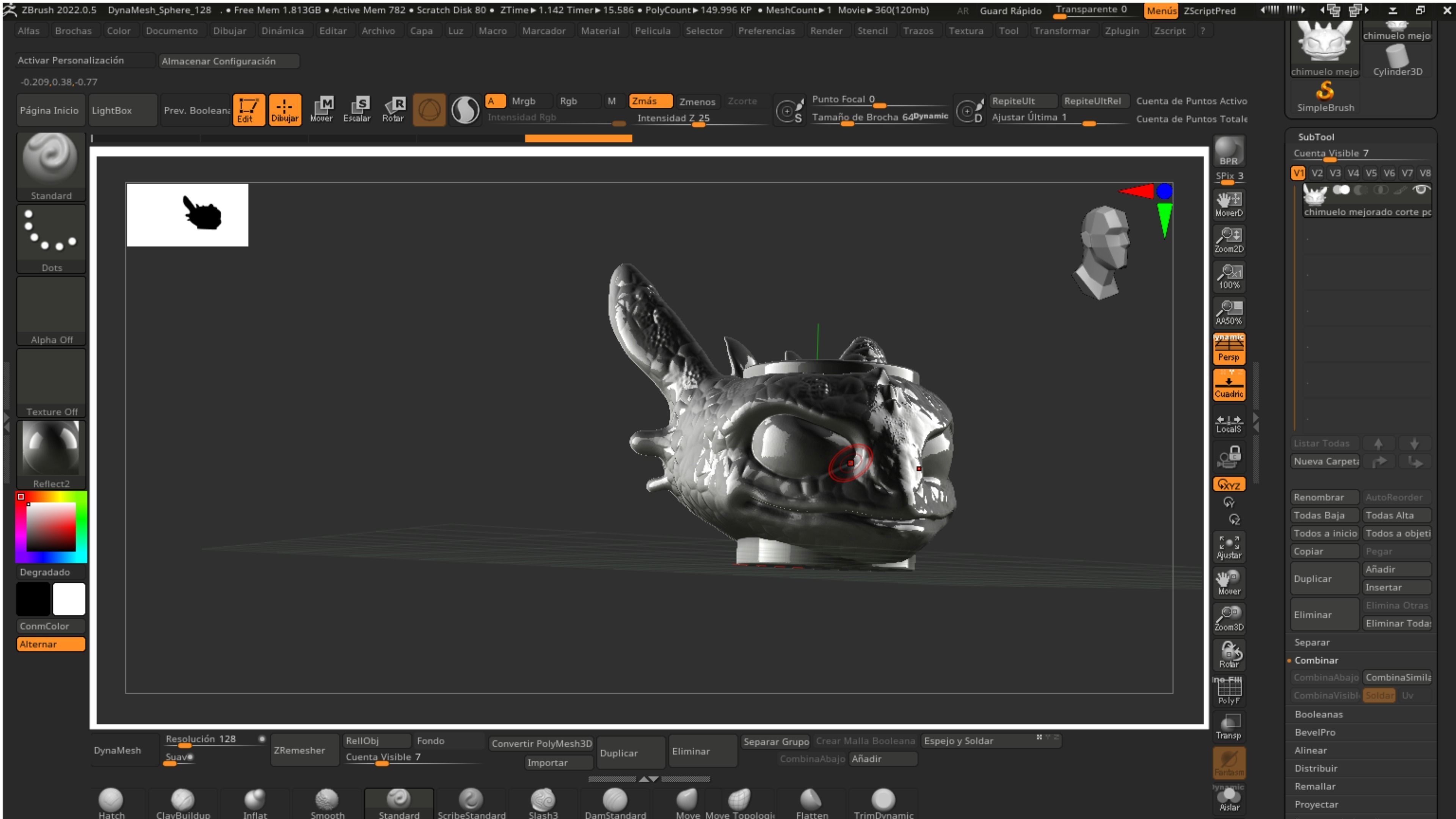Open the Alpha Off selector
The width and height of the screenshot is (1456, 819).
[x=52, y=311]
